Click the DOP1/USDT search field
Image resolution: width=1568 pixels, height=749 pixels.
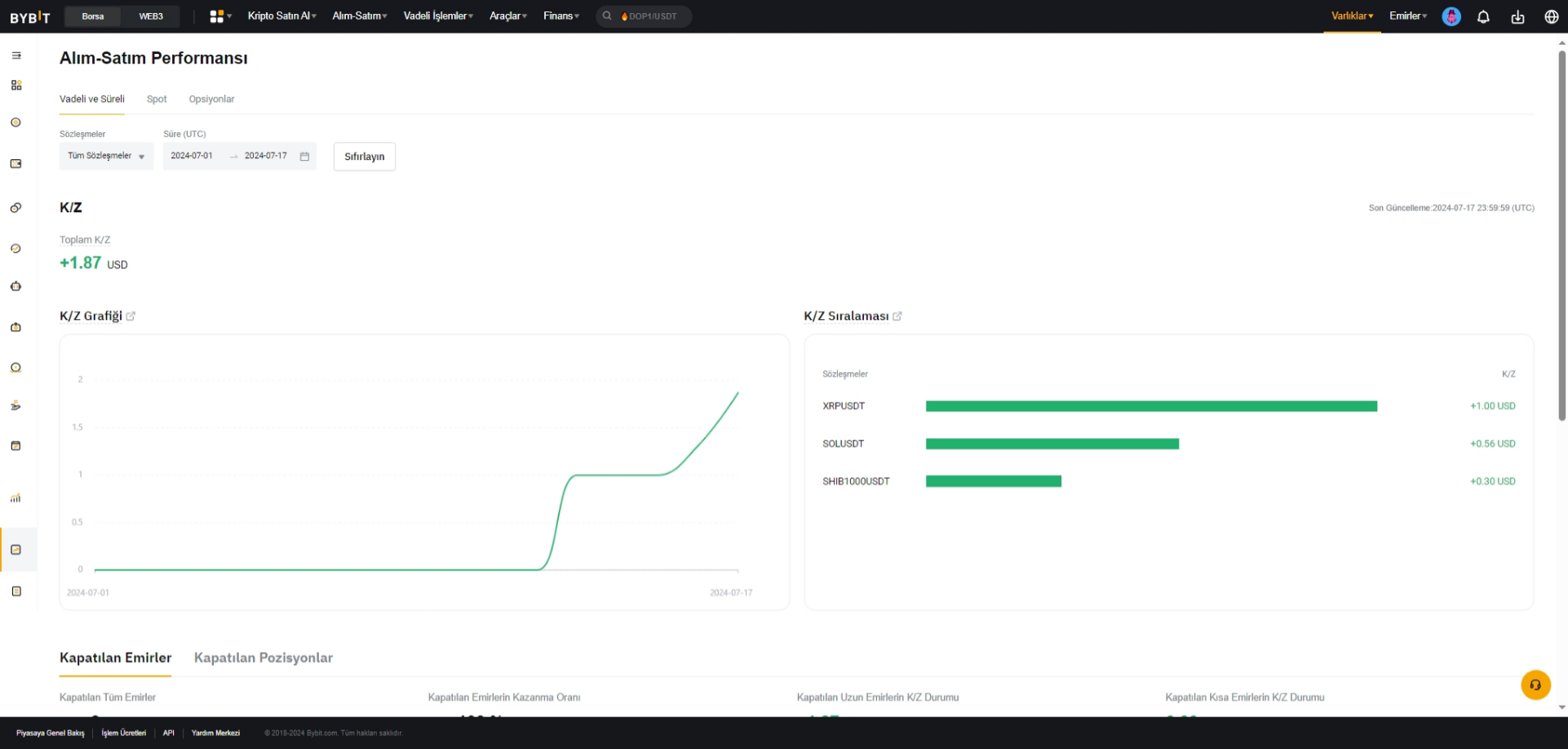tap(644, 16)
